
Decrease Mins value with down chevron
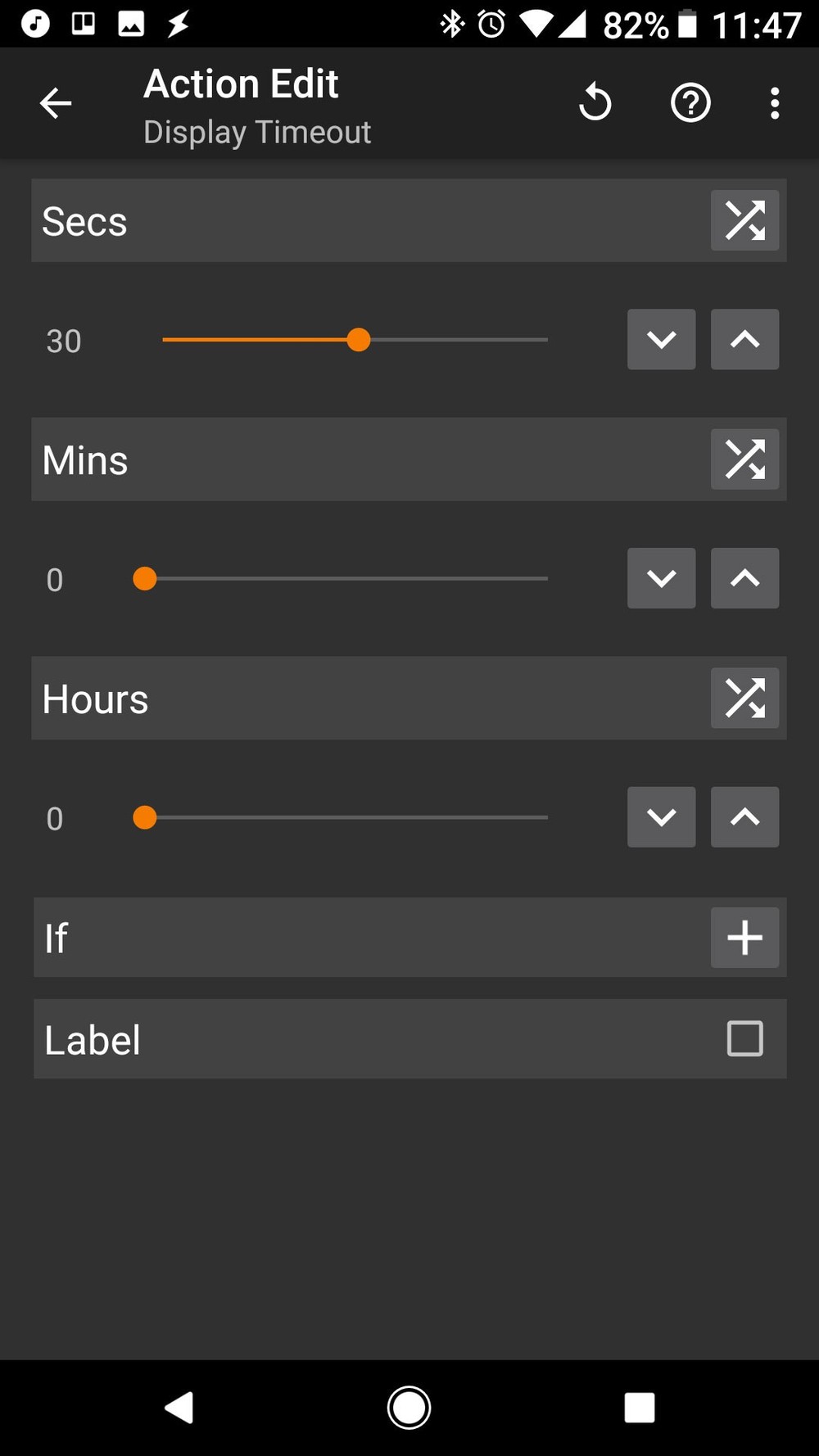(x=661, y=578)
